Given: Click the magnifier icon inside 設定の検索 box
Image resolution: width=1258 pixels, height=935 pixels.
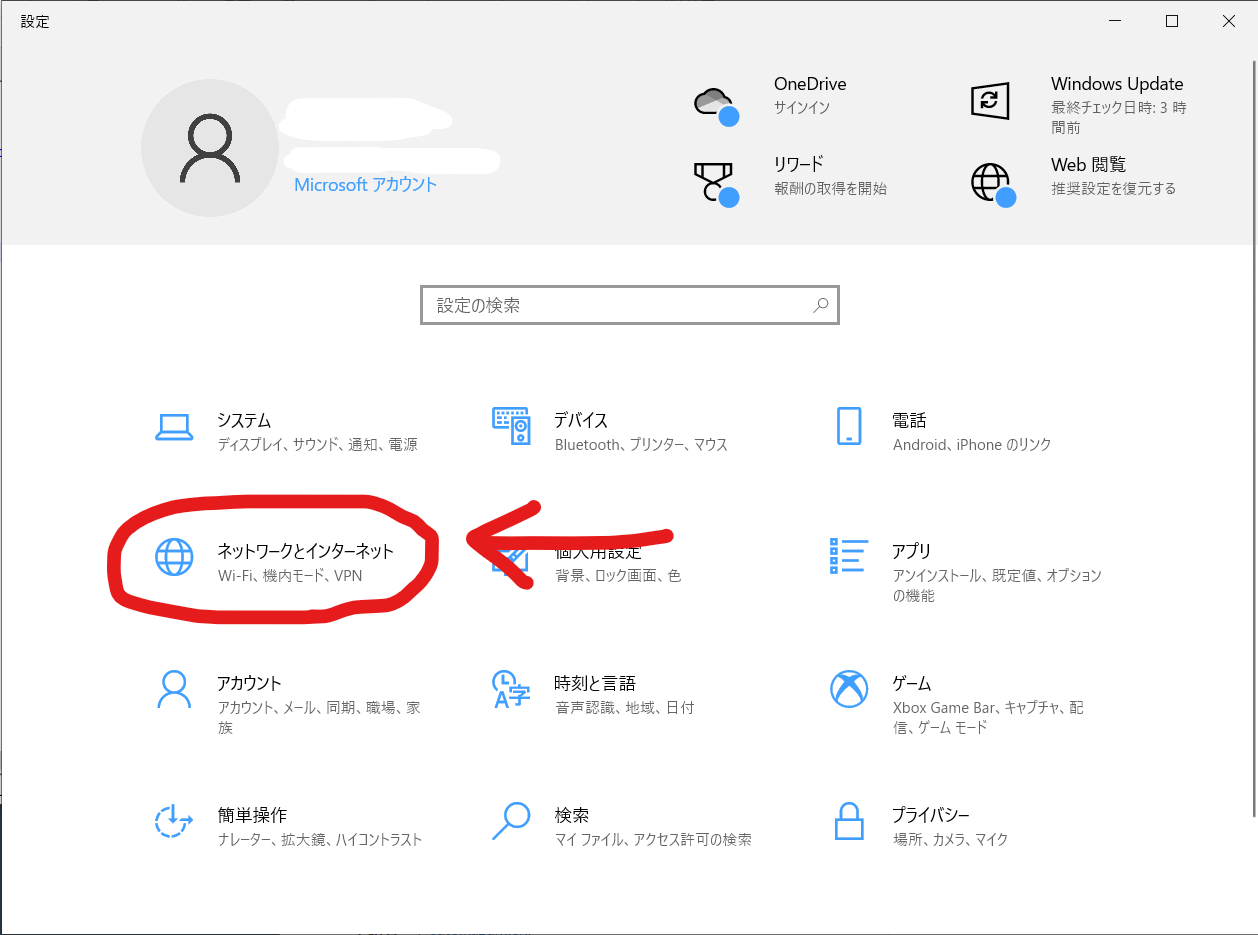Looking at the screenshot, I should pos(821,305).
